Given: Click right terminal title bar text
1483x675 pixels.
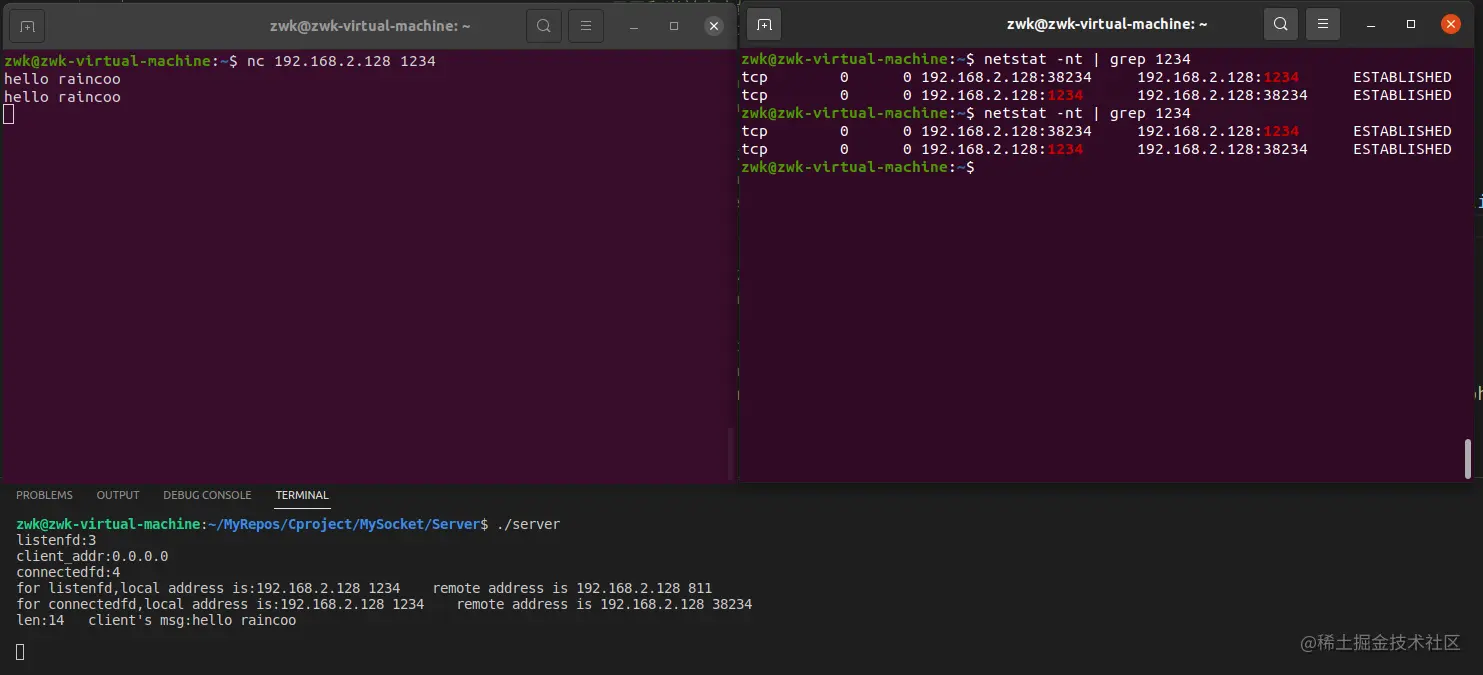Looking at the screenshot, I should [1107, 24].
